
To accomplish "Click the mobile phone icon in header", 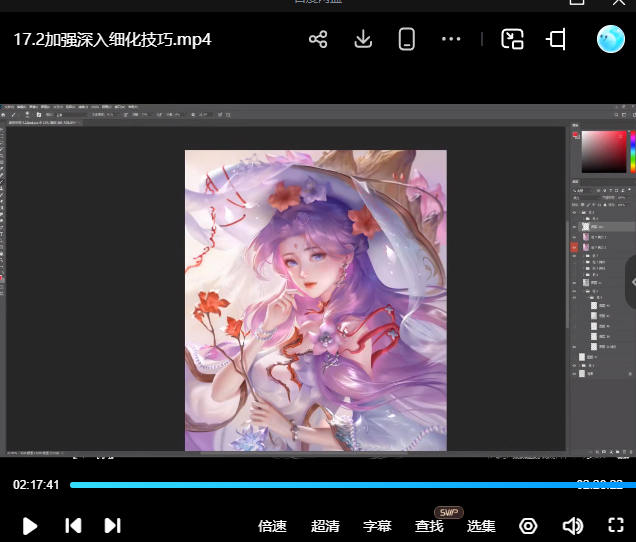I will pyautogui.click(x=407, y=40).
